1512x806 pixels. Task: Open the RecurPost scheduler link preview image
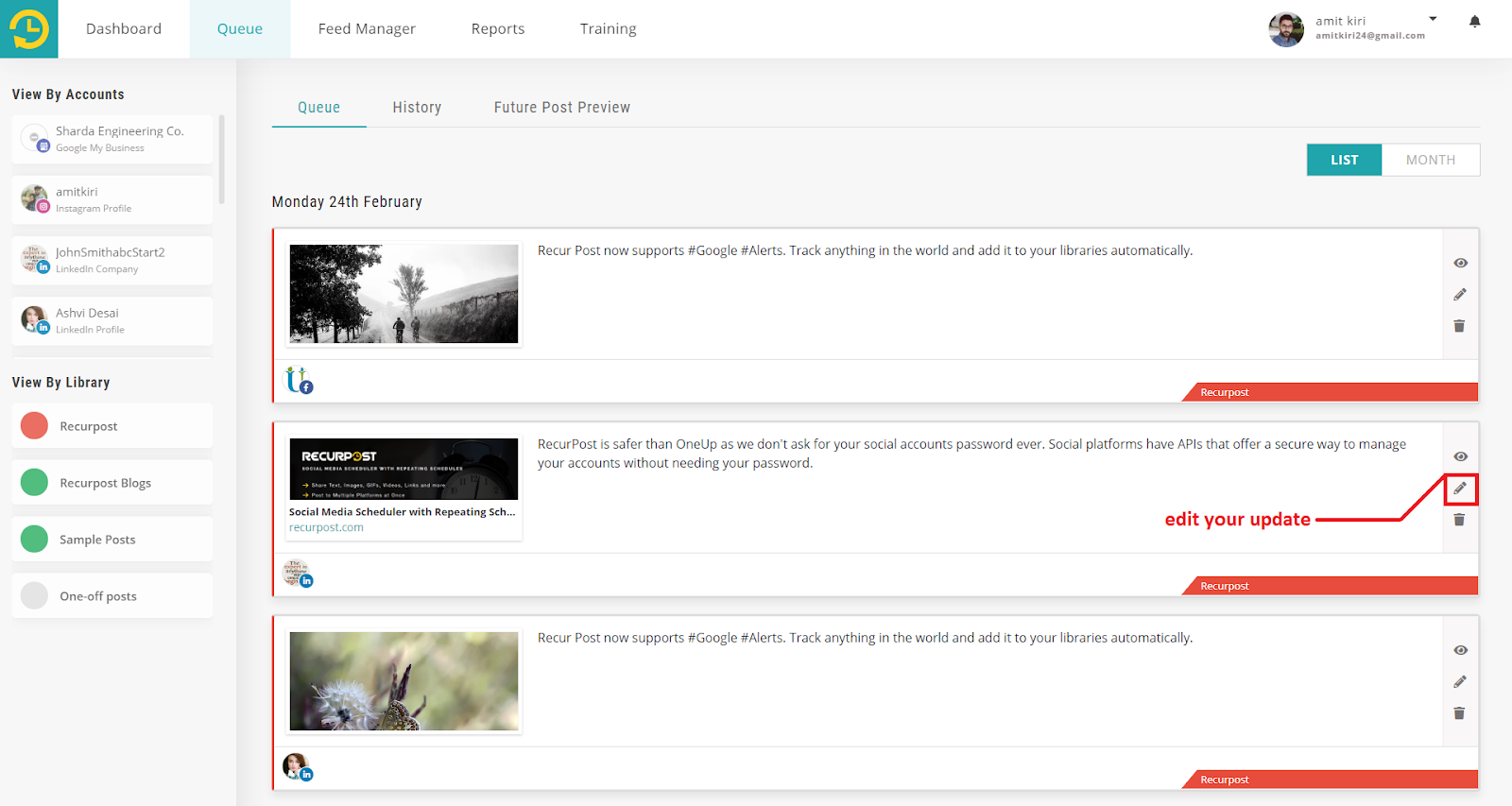404,469
